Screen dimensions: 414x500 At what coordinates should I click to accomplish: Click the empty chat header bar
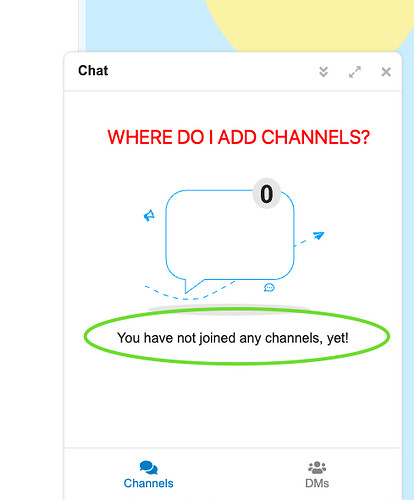(x=213, y=71)
